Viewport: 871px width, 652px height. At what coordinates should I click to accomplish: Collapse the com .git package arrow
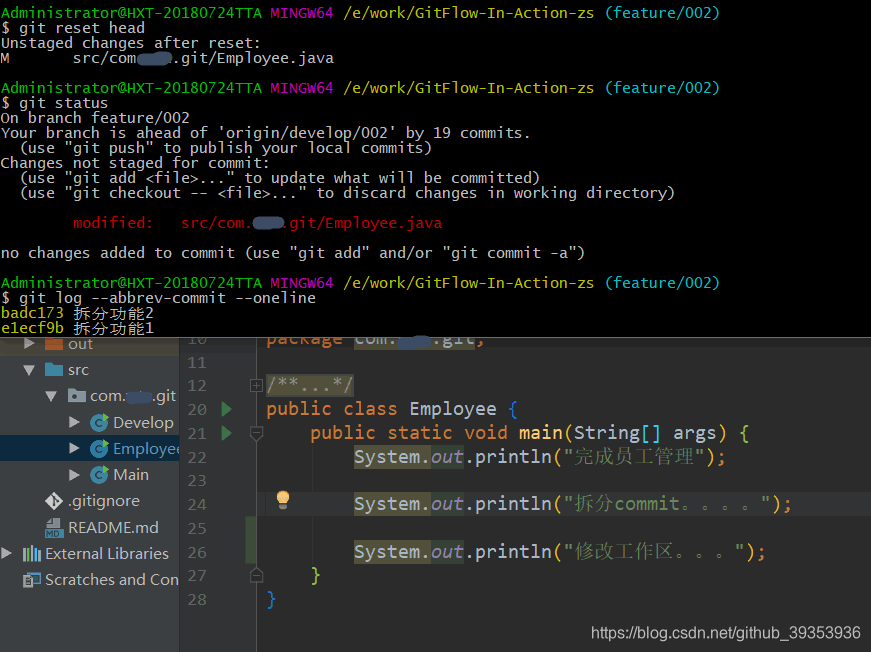(x=51, y=396)
